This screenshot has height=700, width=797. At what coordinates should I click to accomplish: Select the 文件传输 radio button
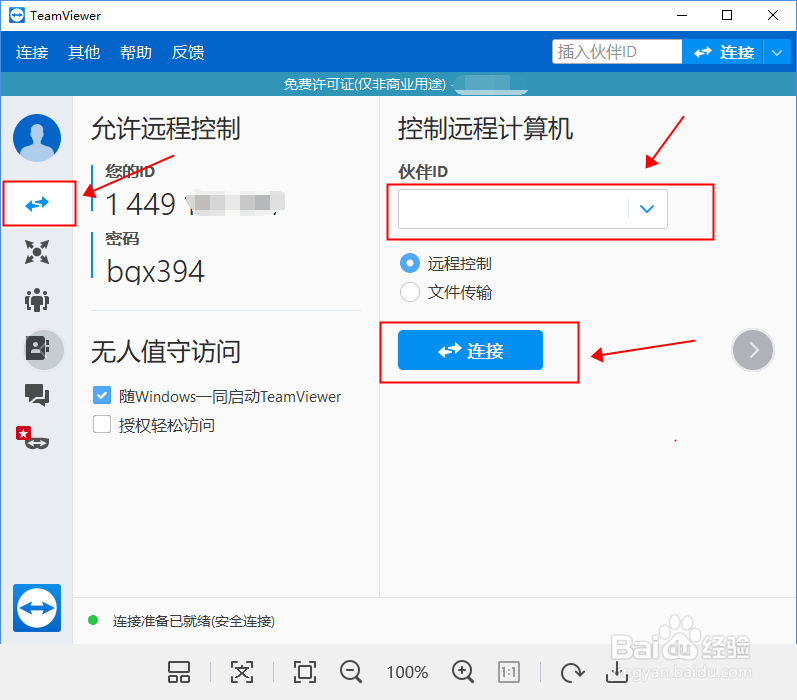(410, 292)
